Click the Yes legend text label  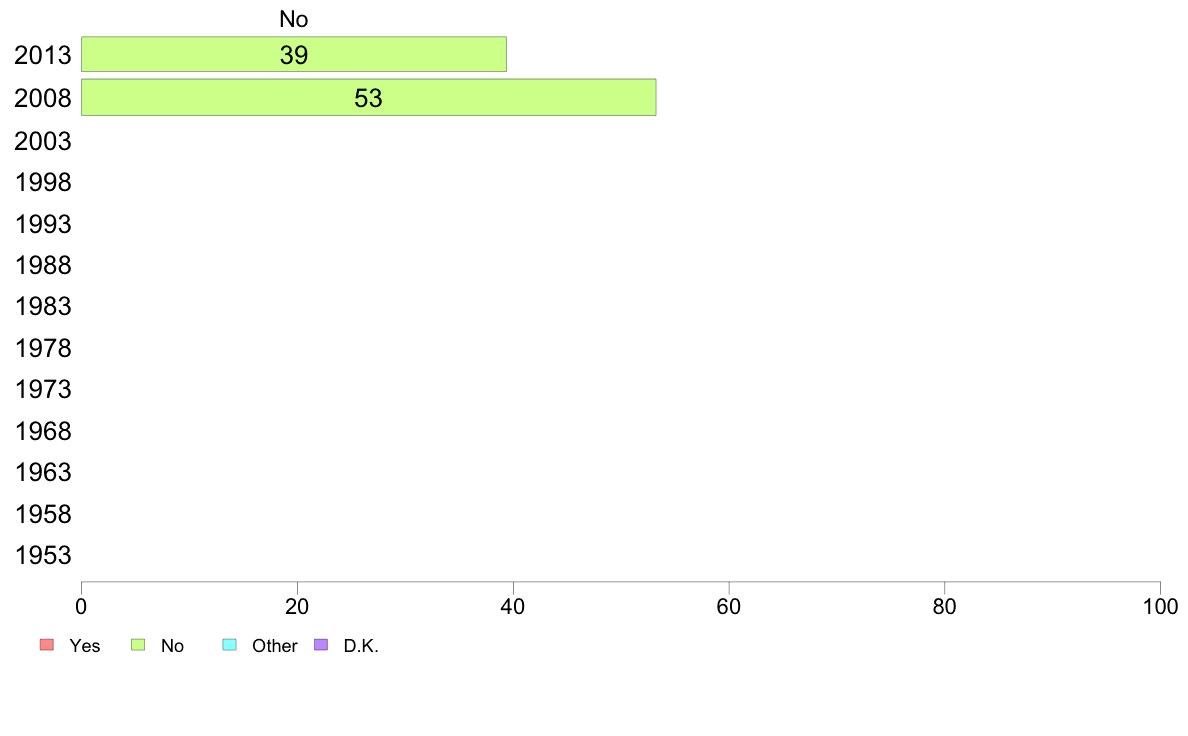[84, 646]
